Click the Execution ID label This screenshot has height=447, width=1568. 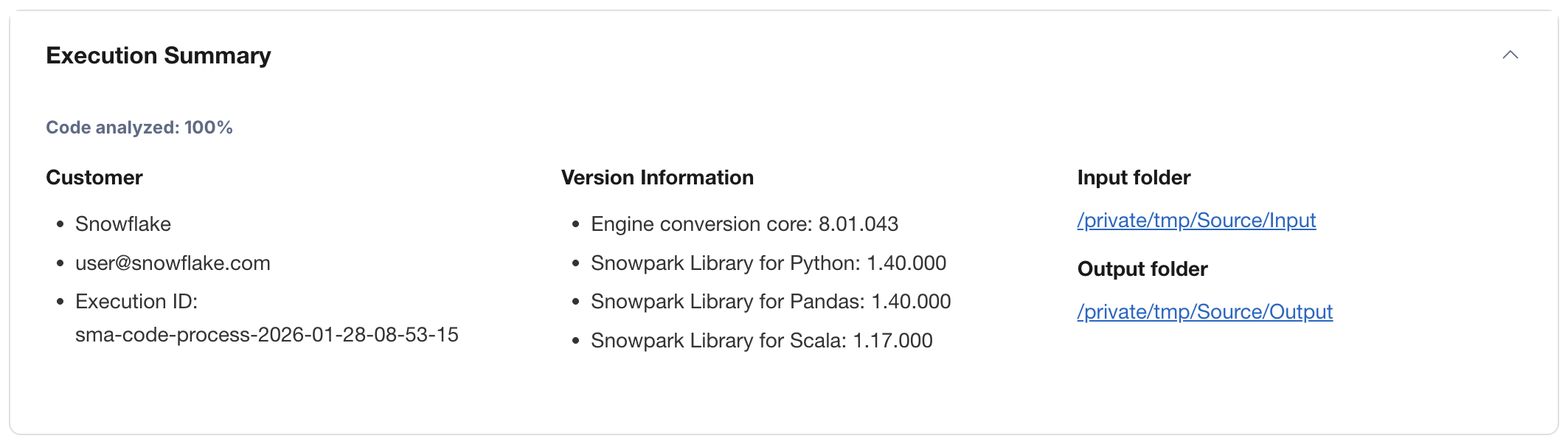136,302
